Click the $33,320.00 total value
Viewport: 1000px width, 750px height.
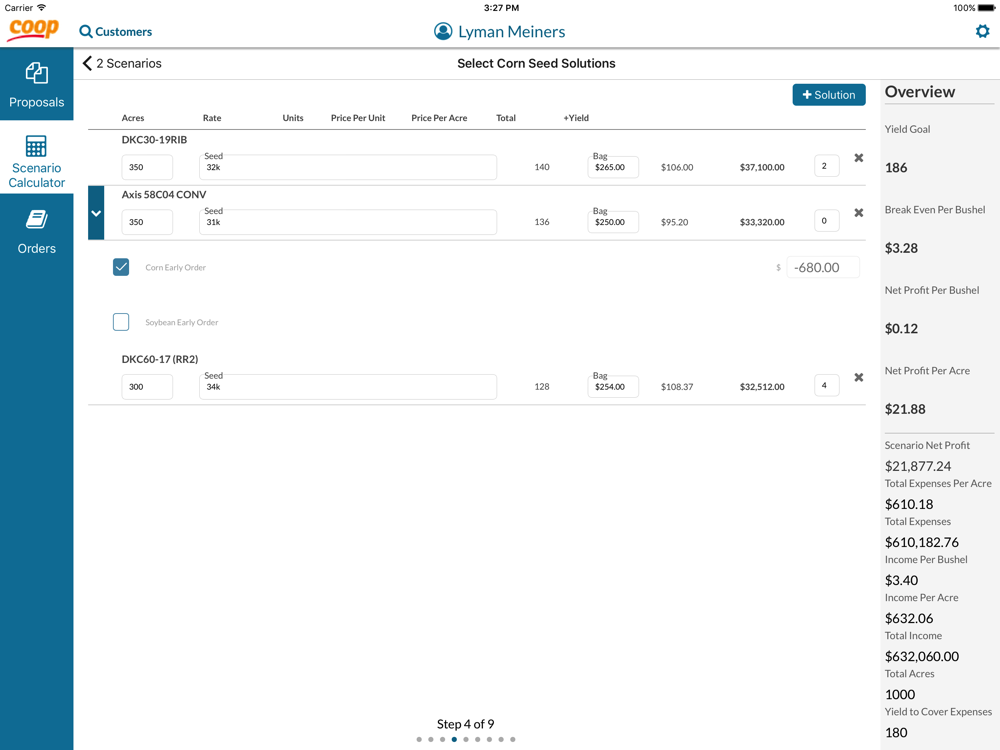(762, 222)
